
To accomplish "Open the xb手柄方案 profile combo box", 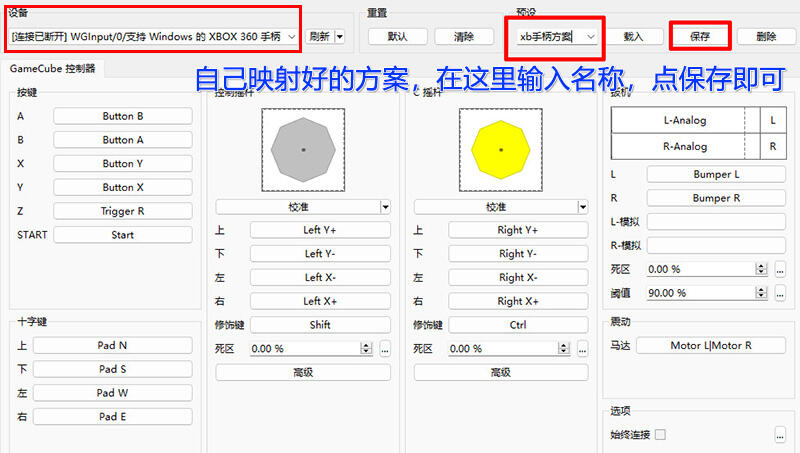I will [x=557, y=37].
